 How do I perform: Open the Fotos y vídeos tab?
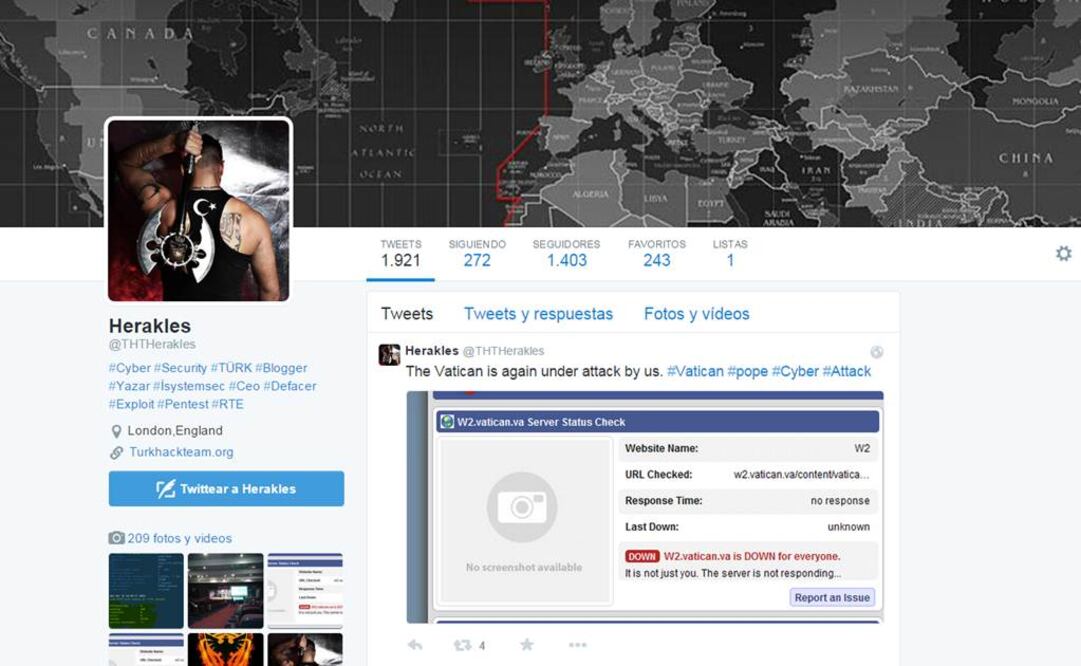[x=696, y=314]
